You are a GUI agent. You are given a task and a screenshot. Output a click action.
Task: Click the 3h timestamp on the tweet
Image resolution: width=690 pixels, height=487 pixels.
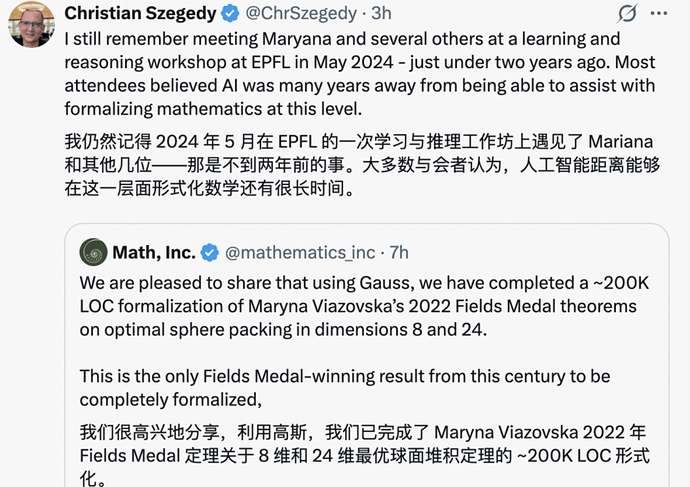381,13
